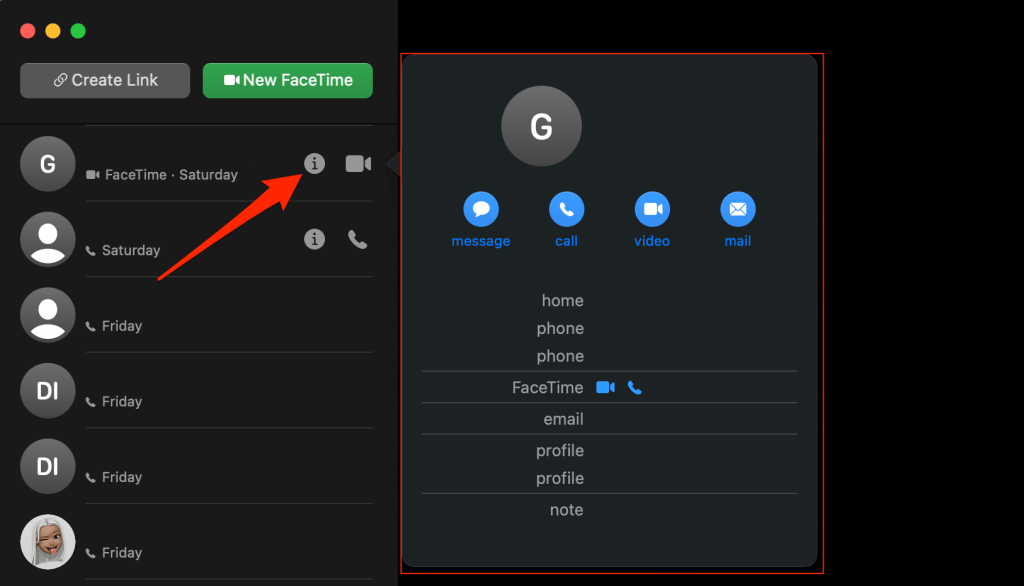The height and width of the screenshot is (586, 1024).
Task: Click the mail icon in contact card
Action: coord(737,209)
